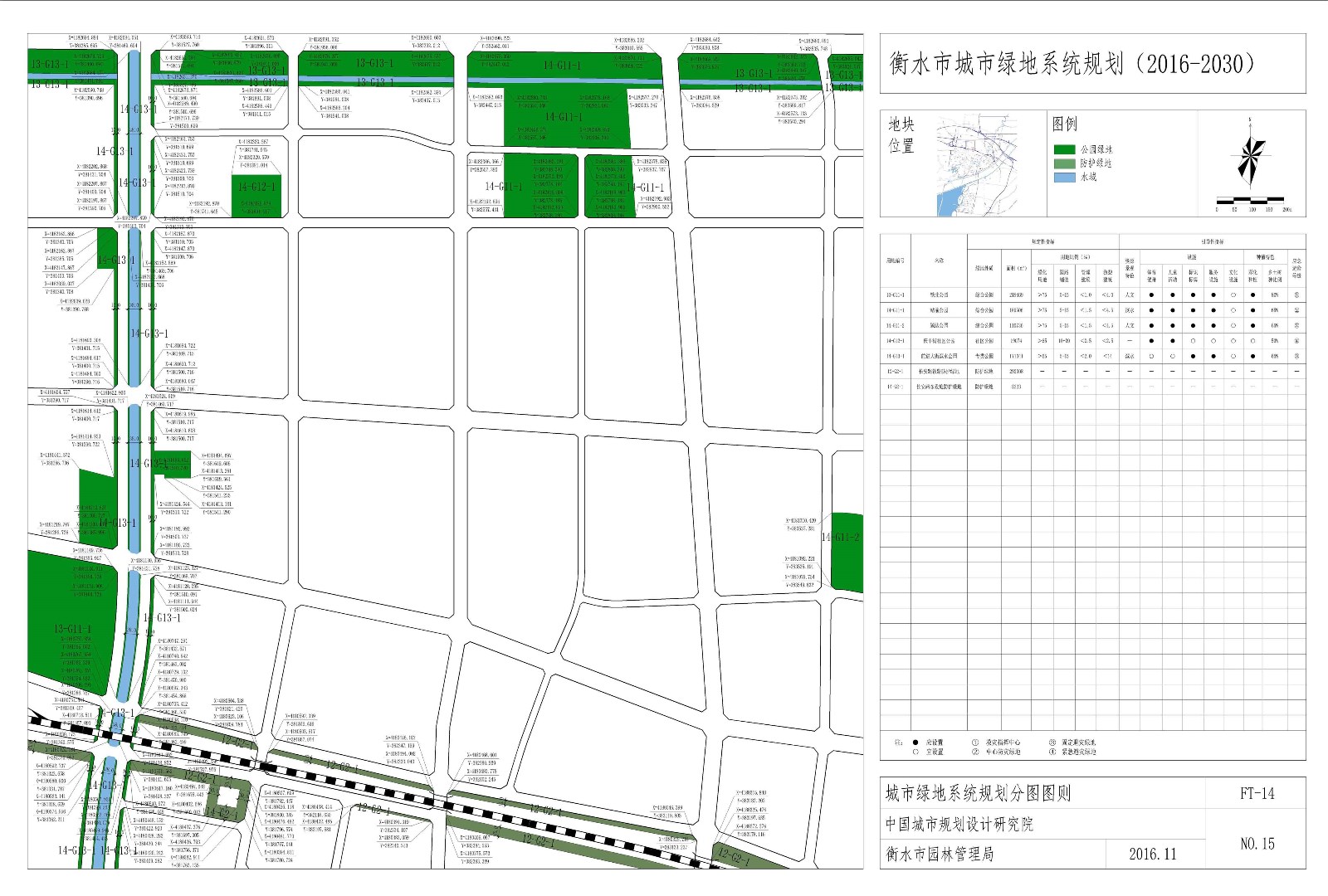Viewport: 1328px width, 896px height.
Task: Click the light green 防护绿地 legend swatch
Action: click(x=1064, y=163)
